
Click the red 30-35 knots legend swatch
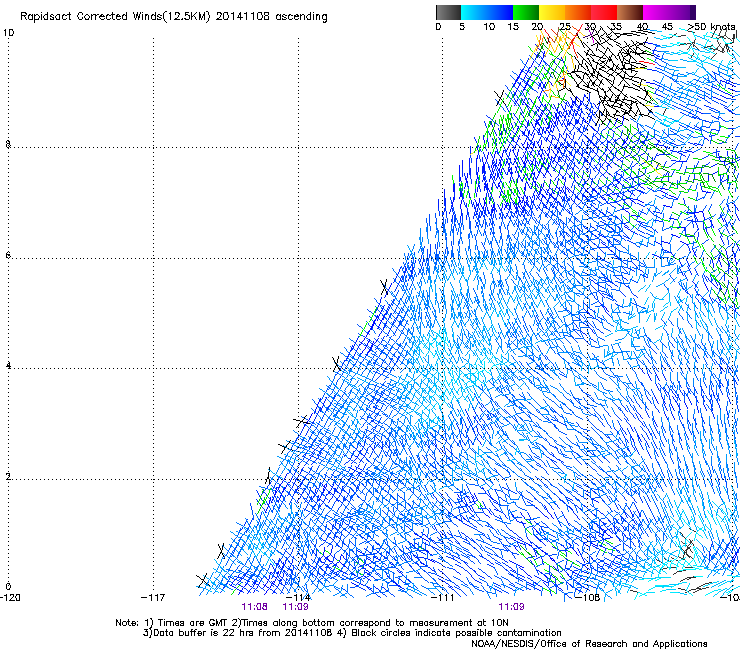pyautogui.click(x=604, y=12)
